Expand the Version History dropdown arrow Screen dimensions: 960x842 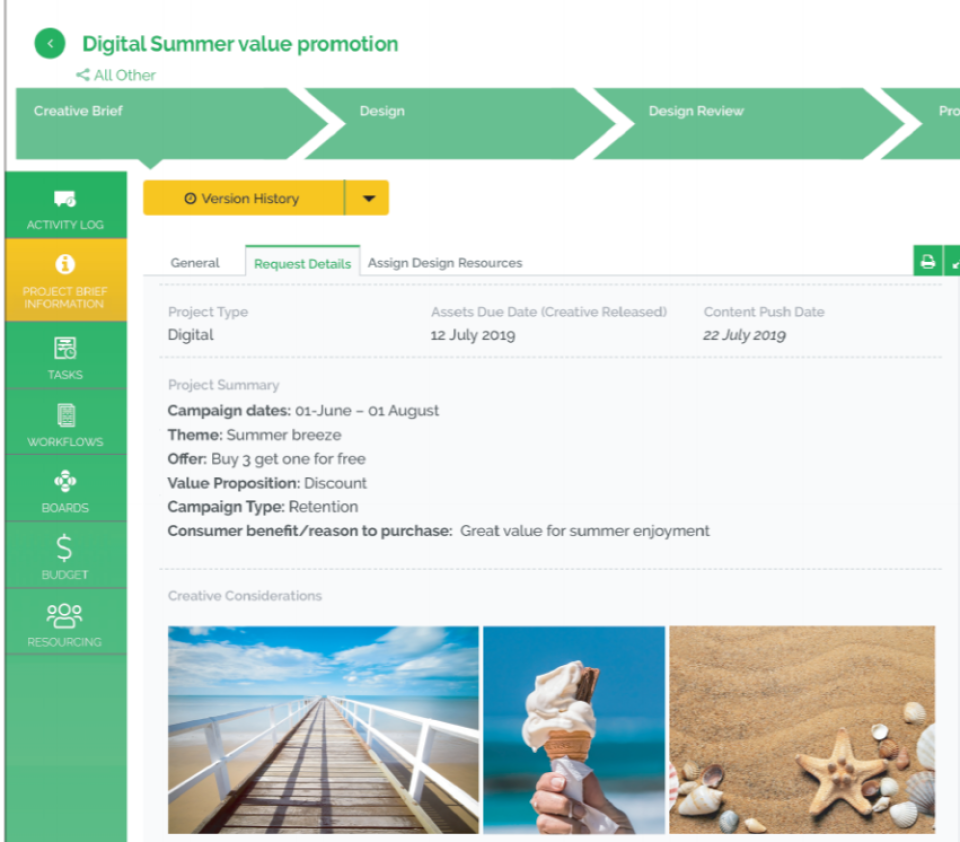(x=367, y=198)
